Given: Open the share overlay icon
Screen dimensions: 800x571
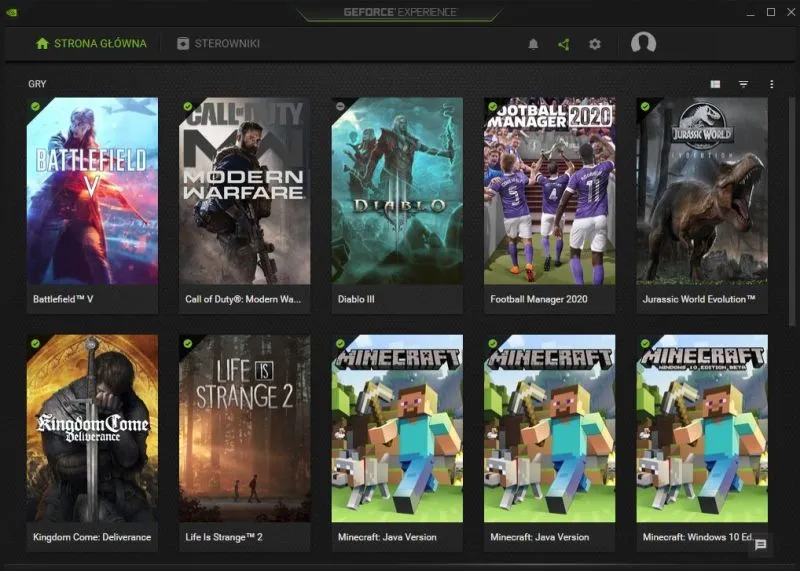Looking at the screenshot, I should click(564, 44).
